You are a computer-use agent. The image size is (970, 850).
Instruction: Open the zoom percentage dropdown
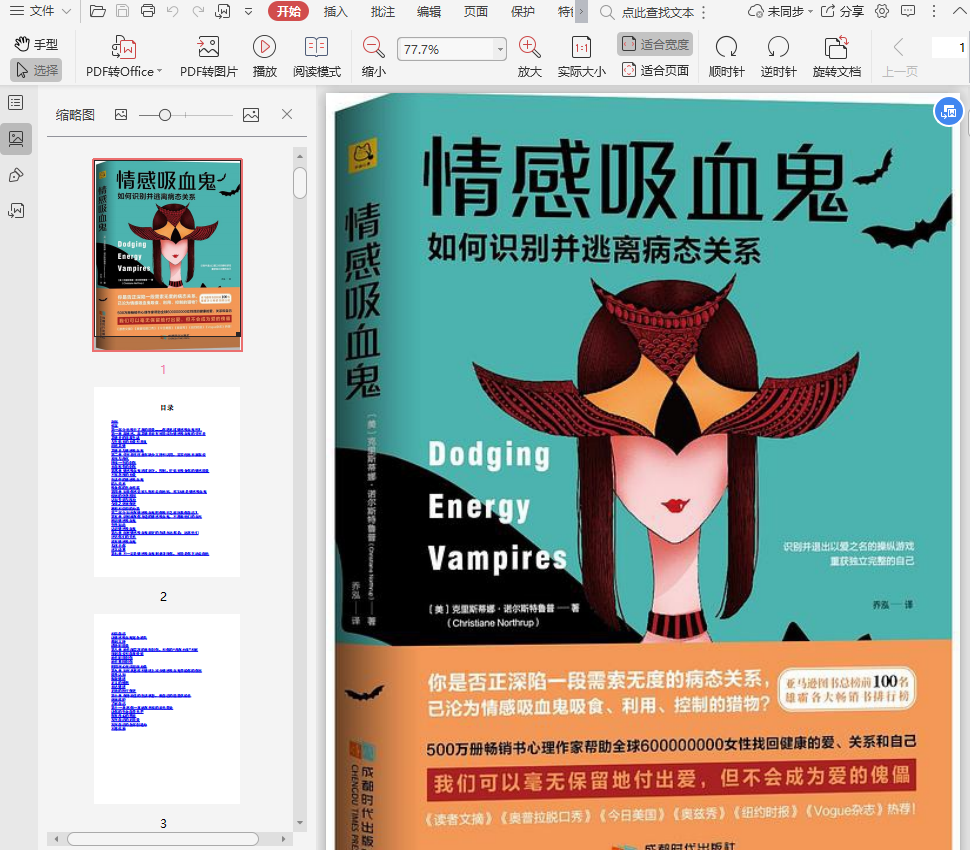(500, 50)
